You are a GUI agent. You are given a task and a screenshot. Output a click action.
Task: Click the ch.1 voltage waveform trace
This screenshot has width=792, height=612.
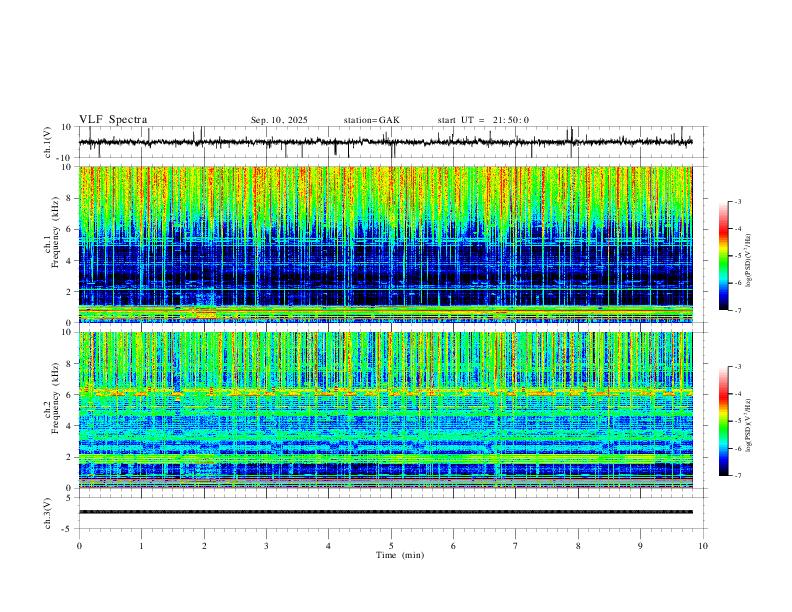point(385,142)
